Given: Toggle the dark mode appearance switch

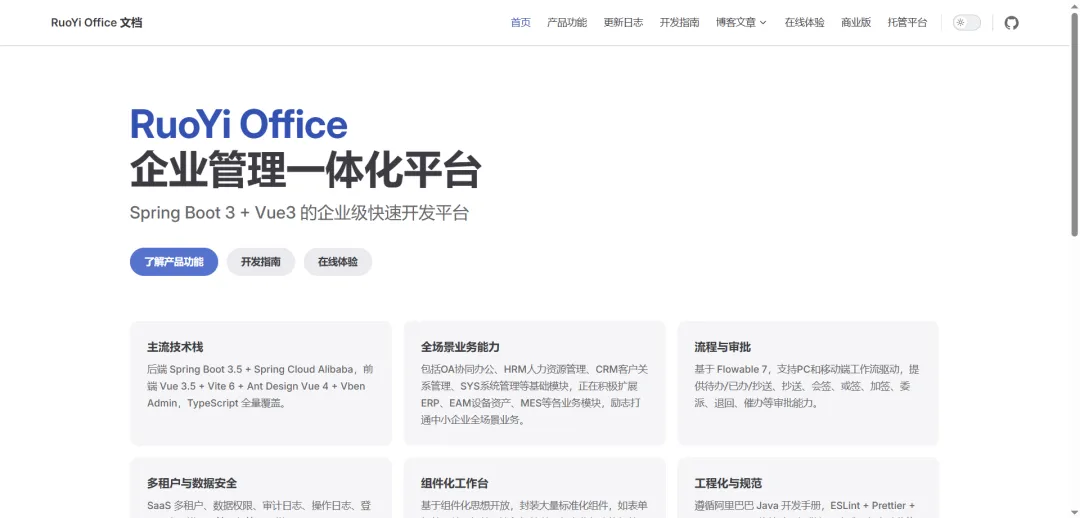Looking at the screenshot, I should tap(966, 23).
